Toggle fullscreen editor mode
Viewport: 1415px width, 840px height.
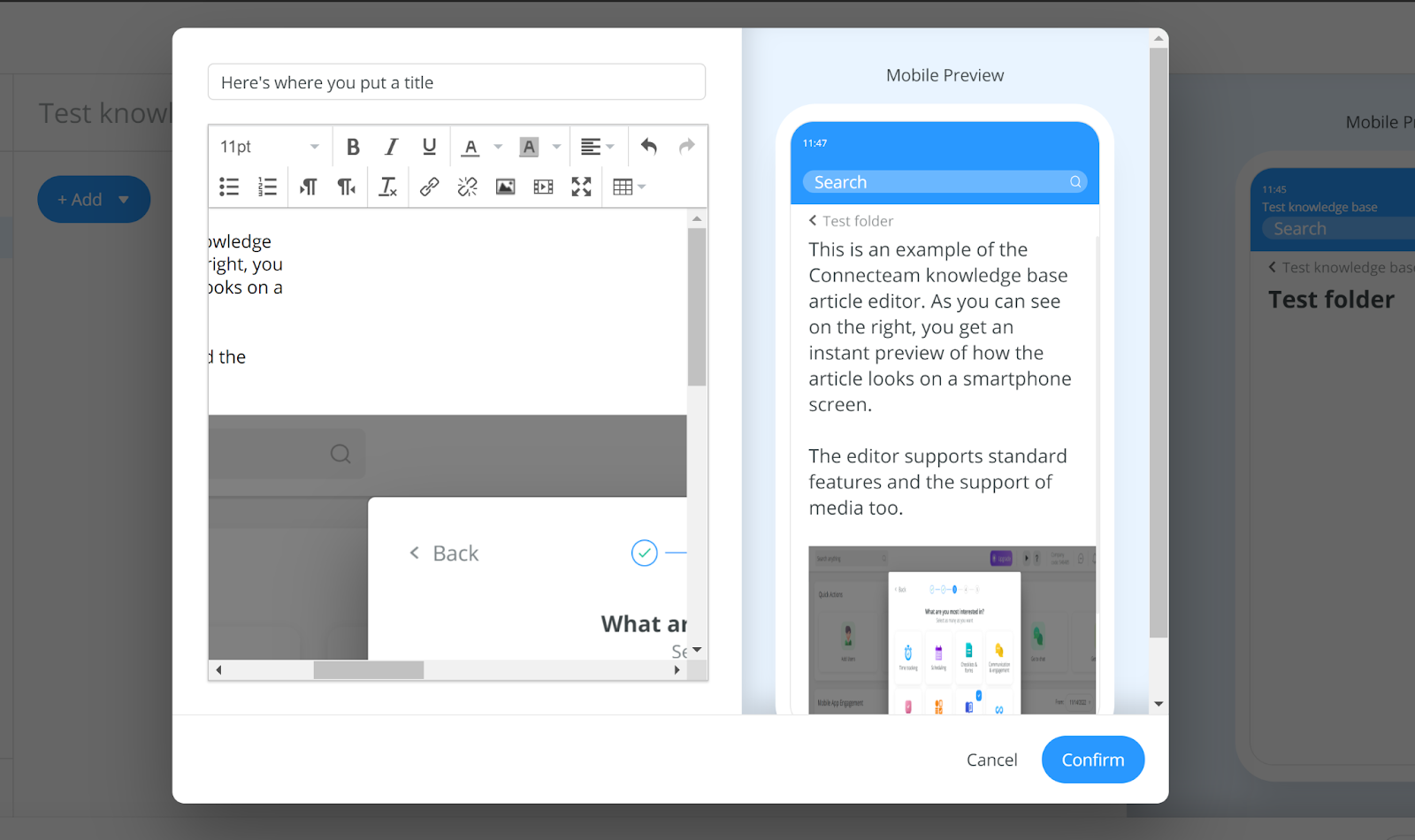(x=581, y=187)
